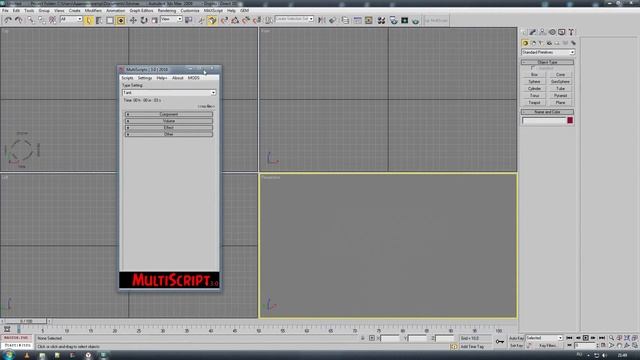Open the Create Selection Set dropdown
Viewport: 640px width, 360px height.
tap(294, 19)
